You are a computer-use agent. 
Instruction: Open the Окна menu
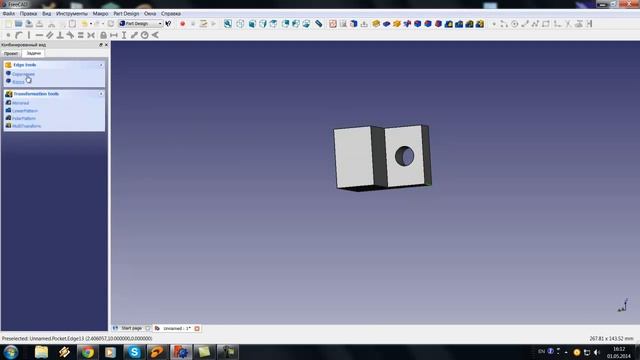(150, 13)
